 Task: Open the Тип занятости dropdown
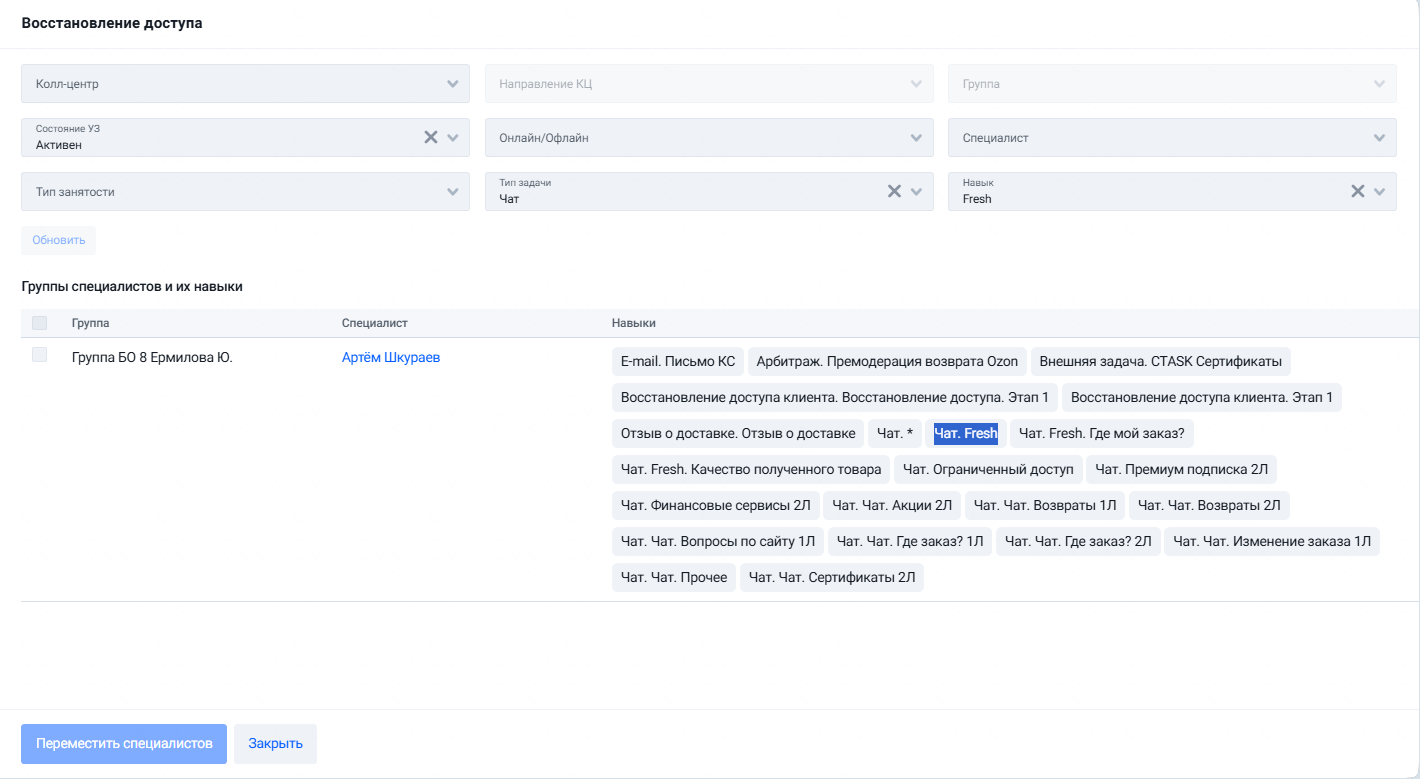click(245, 191)
